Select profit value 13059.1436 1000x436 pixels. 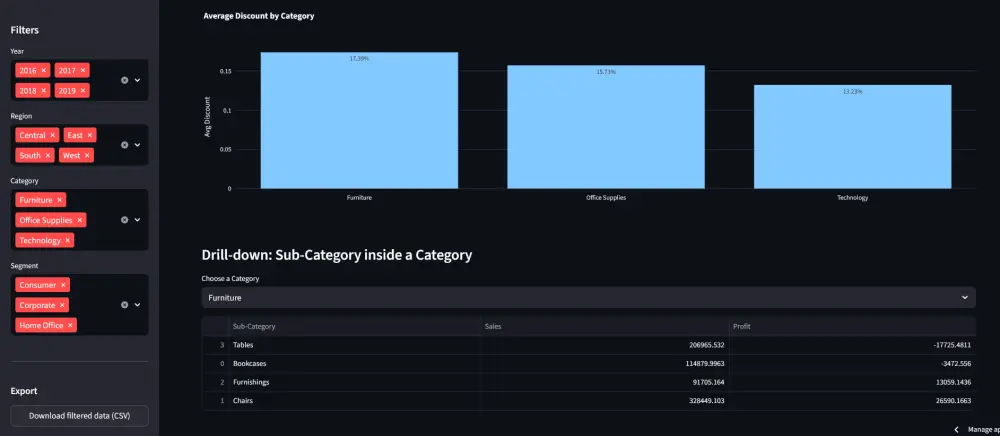coord(853,382)
